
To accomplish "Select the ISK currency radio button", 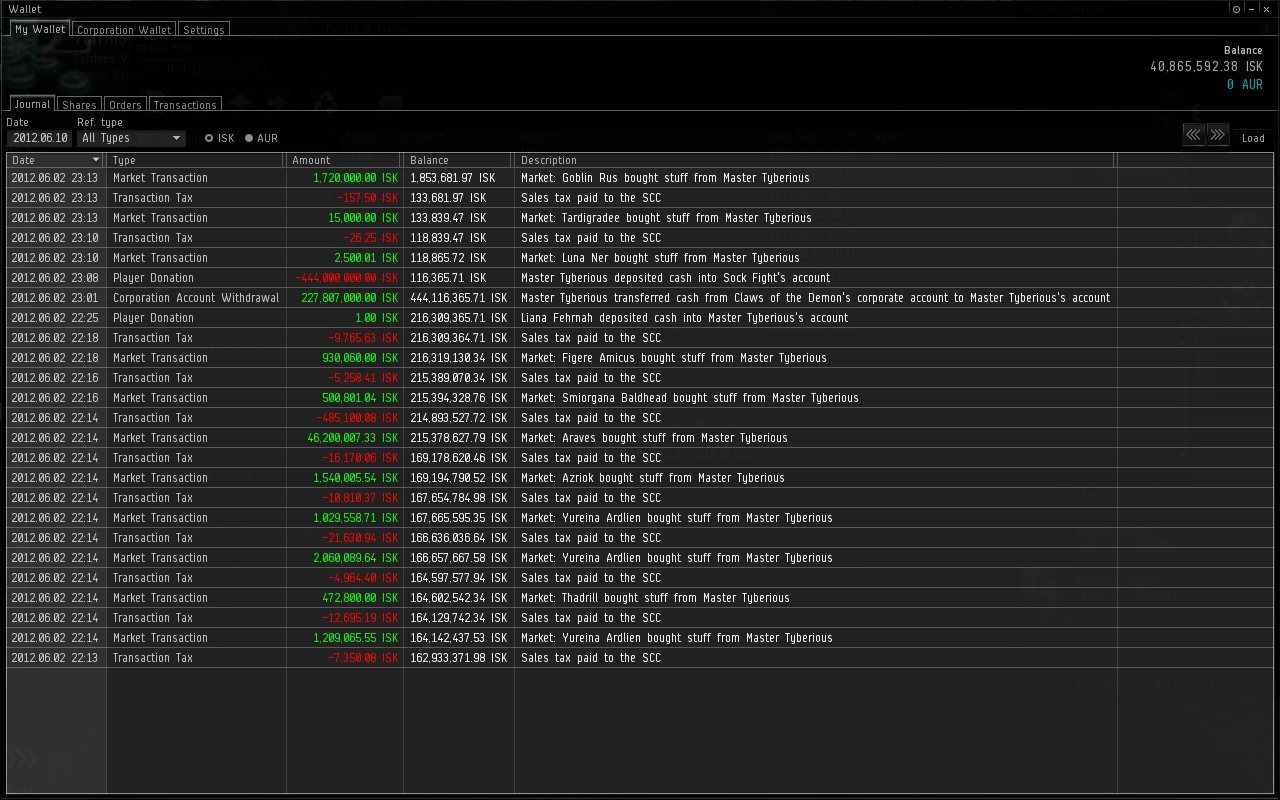I will [x=209, y=138].
